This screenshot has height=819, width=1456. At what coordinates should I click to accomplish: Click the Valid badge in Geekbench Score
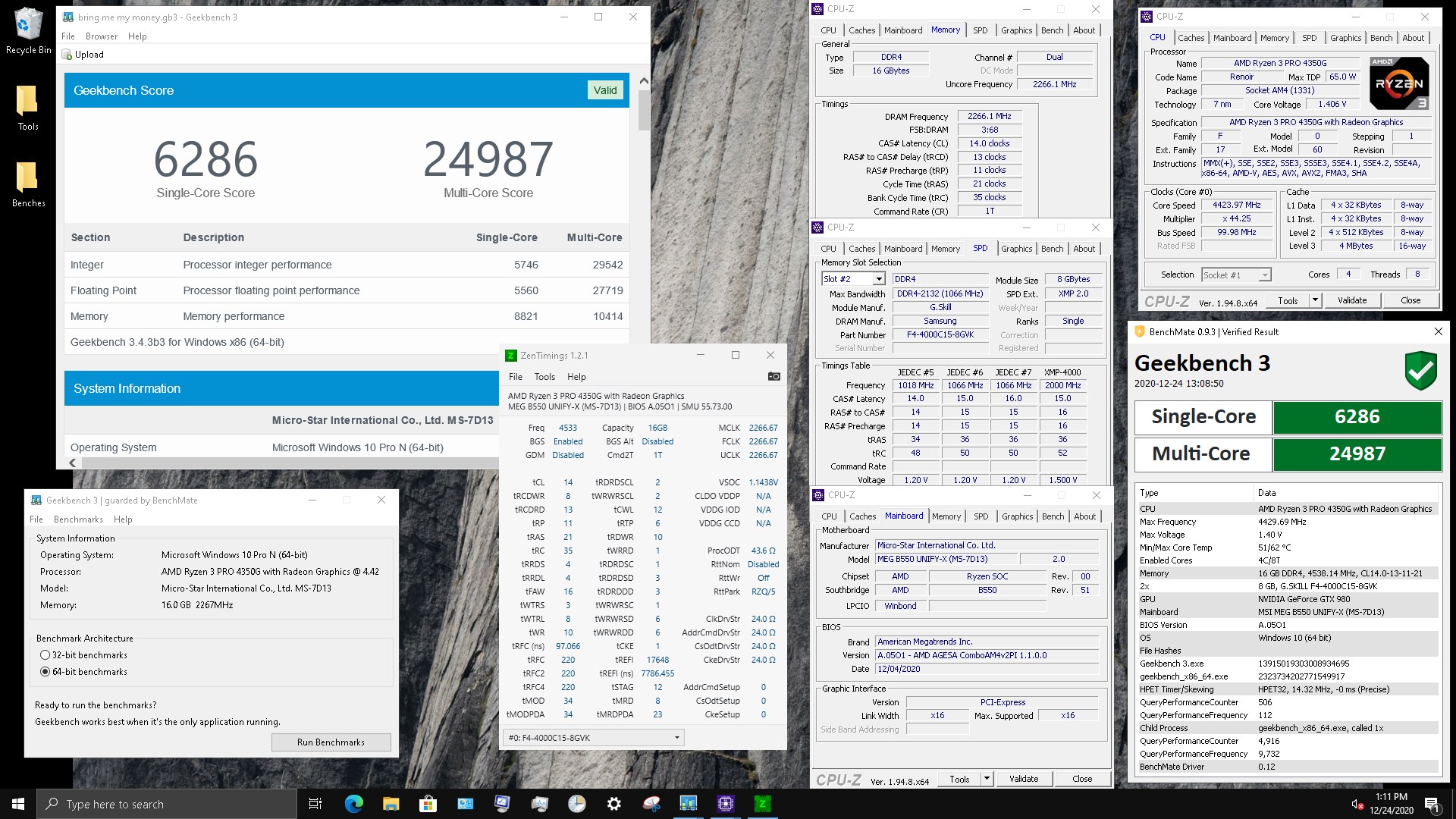point(604,90)
